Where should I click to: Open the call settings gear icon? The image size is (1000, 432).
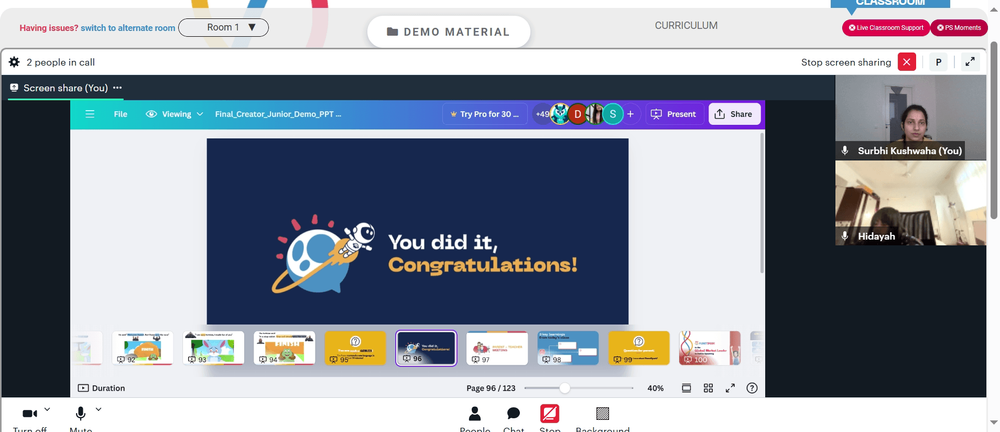pyautogui.click(x=14, y=62)
